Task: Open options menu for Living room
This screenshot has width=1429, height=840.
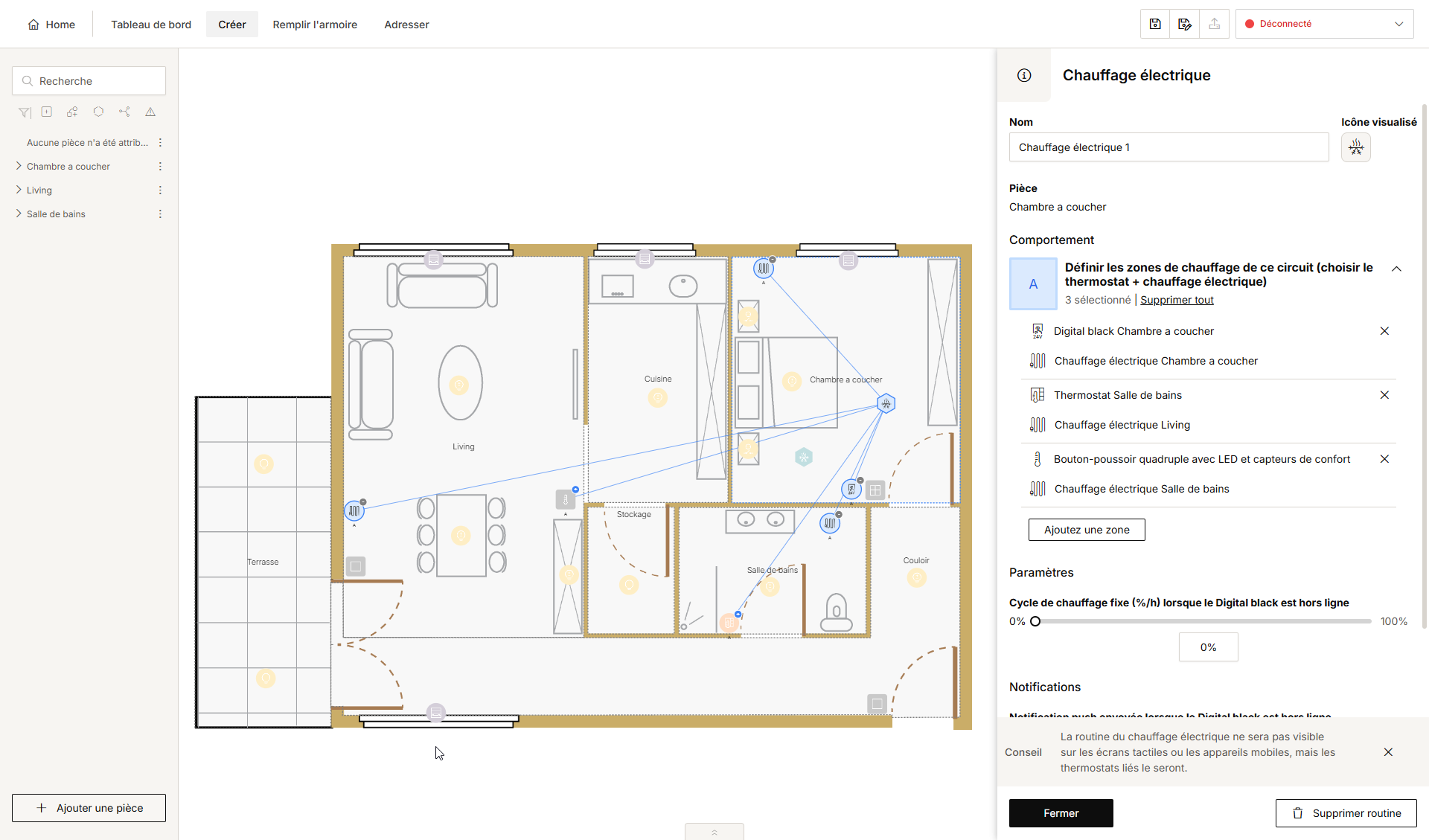Action: 160,190
